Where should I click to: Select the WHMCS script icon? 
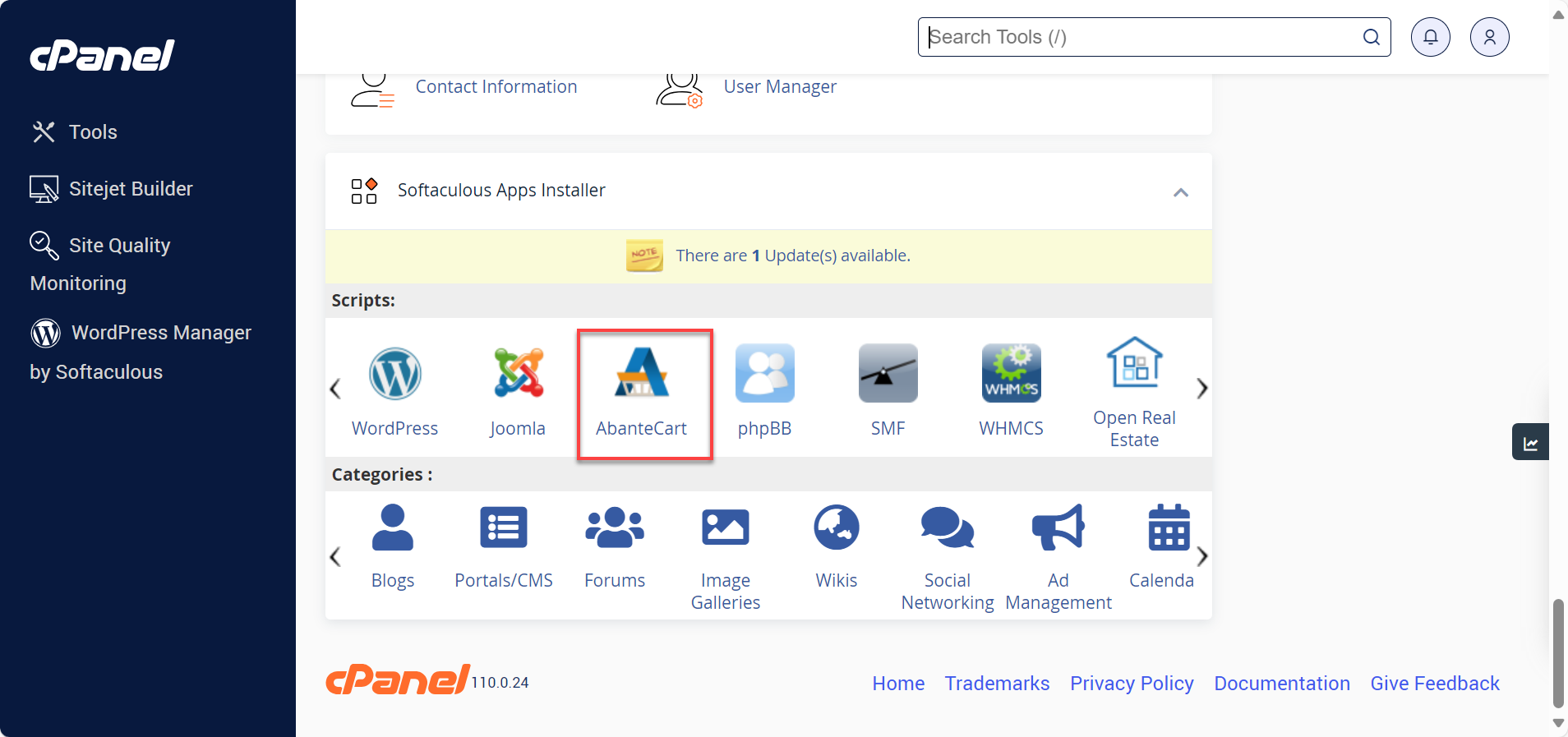(x=1011, y=374)
